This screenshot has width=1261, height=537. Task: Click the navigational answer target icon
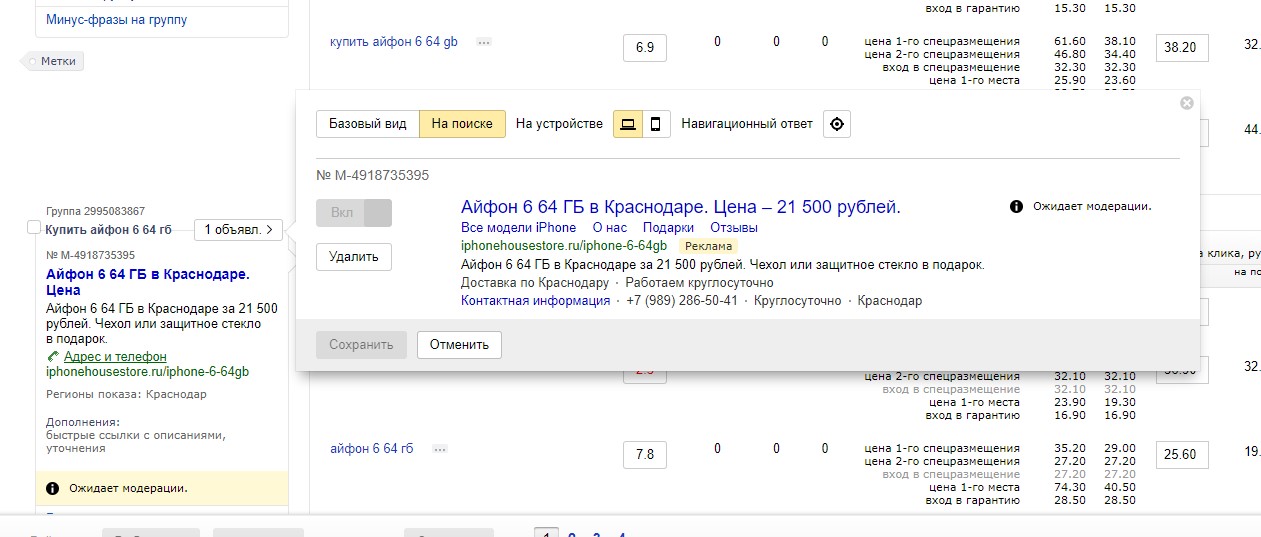pos(837,124)
